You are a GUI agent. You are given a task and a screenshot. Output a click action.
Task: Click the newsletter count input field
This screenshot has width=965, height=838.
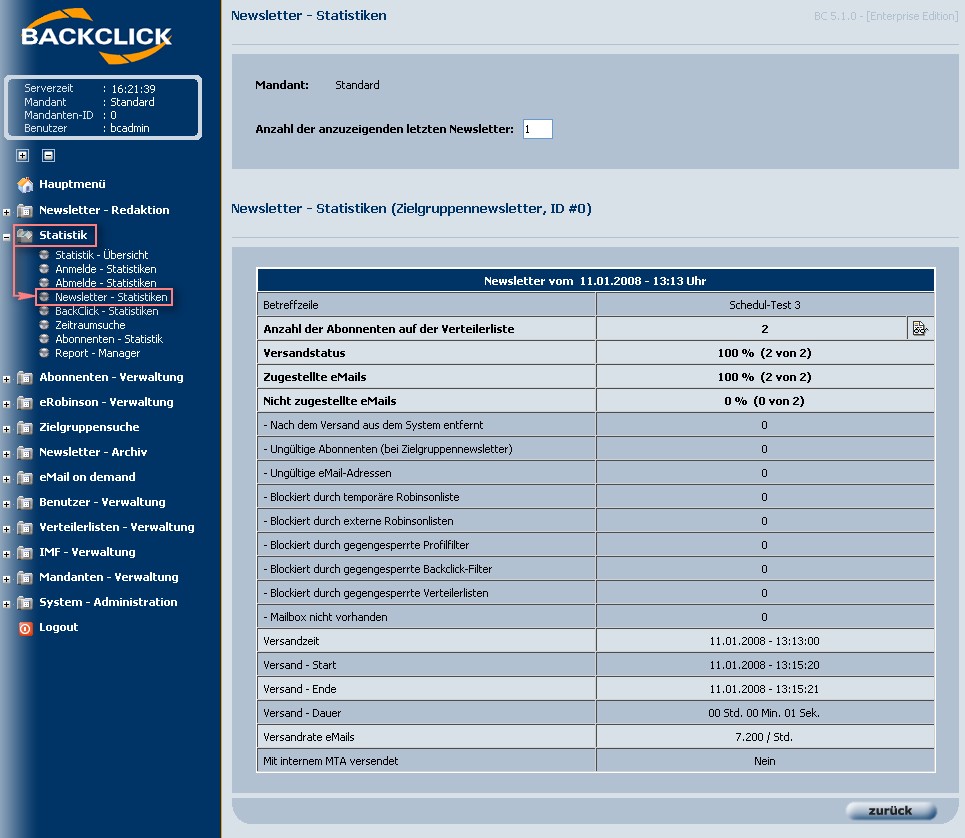tap(537, 129)
